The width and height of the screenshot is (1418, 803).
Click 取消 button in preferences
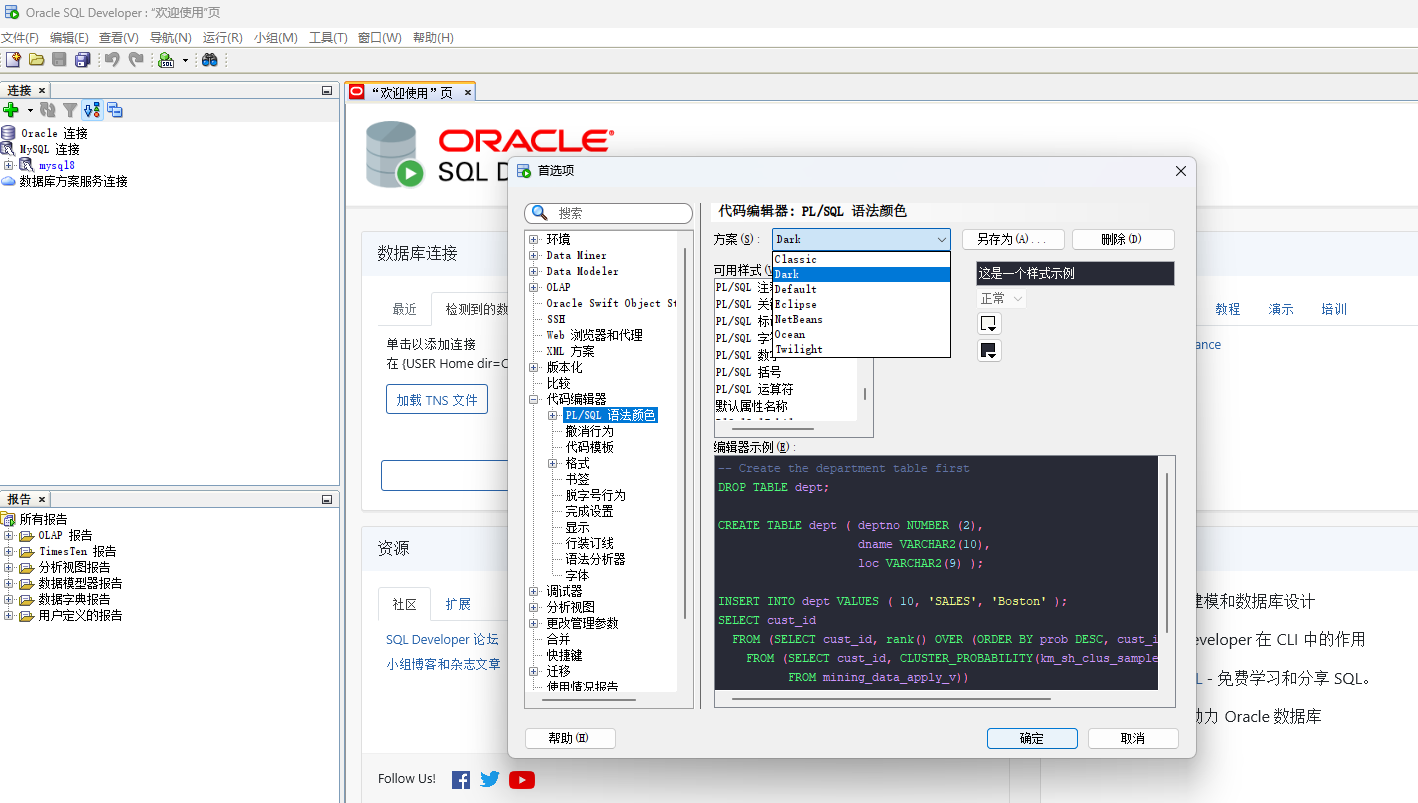1133,738
